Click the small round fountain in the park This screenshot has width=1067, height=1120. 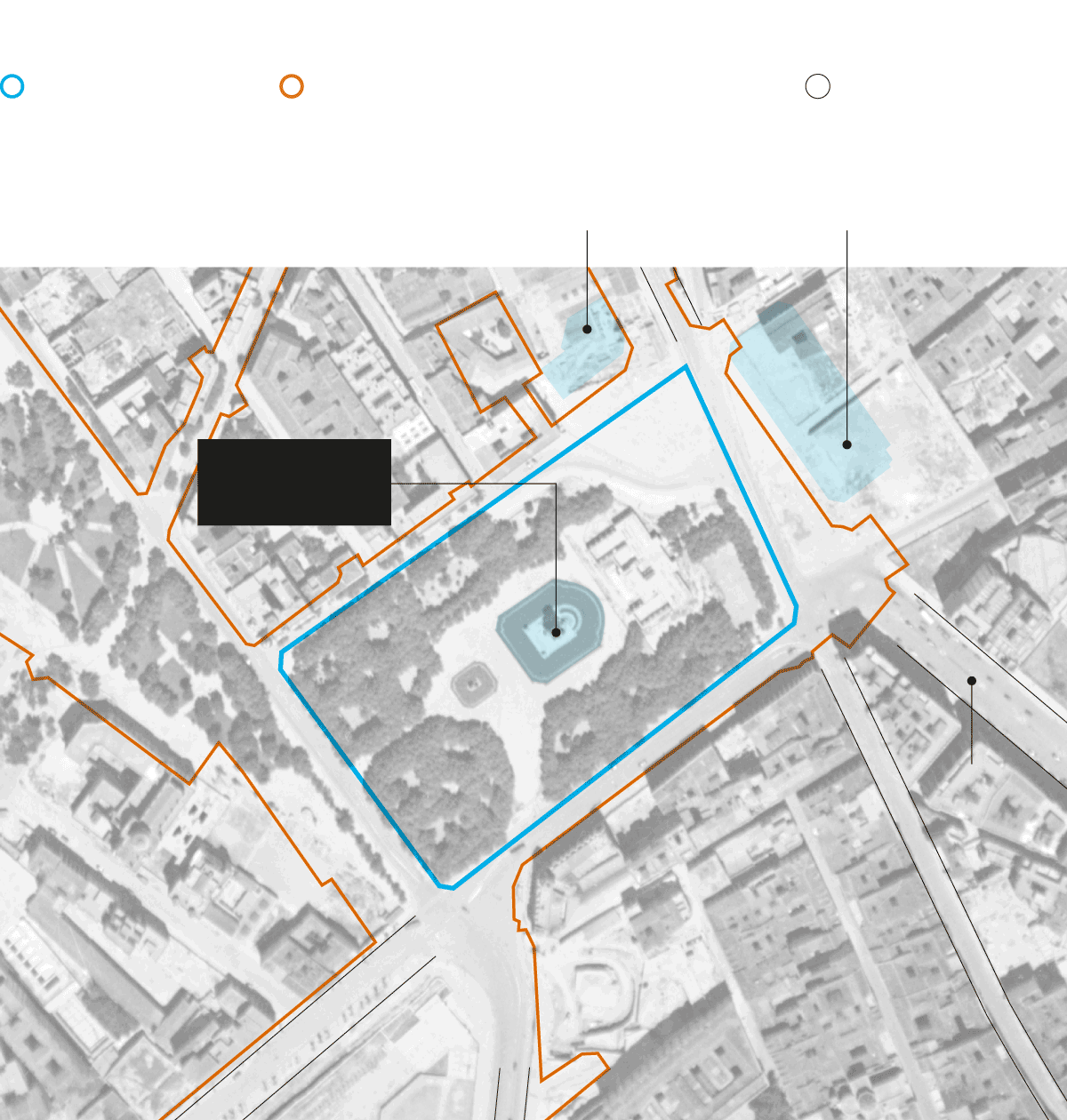point(473,685)
